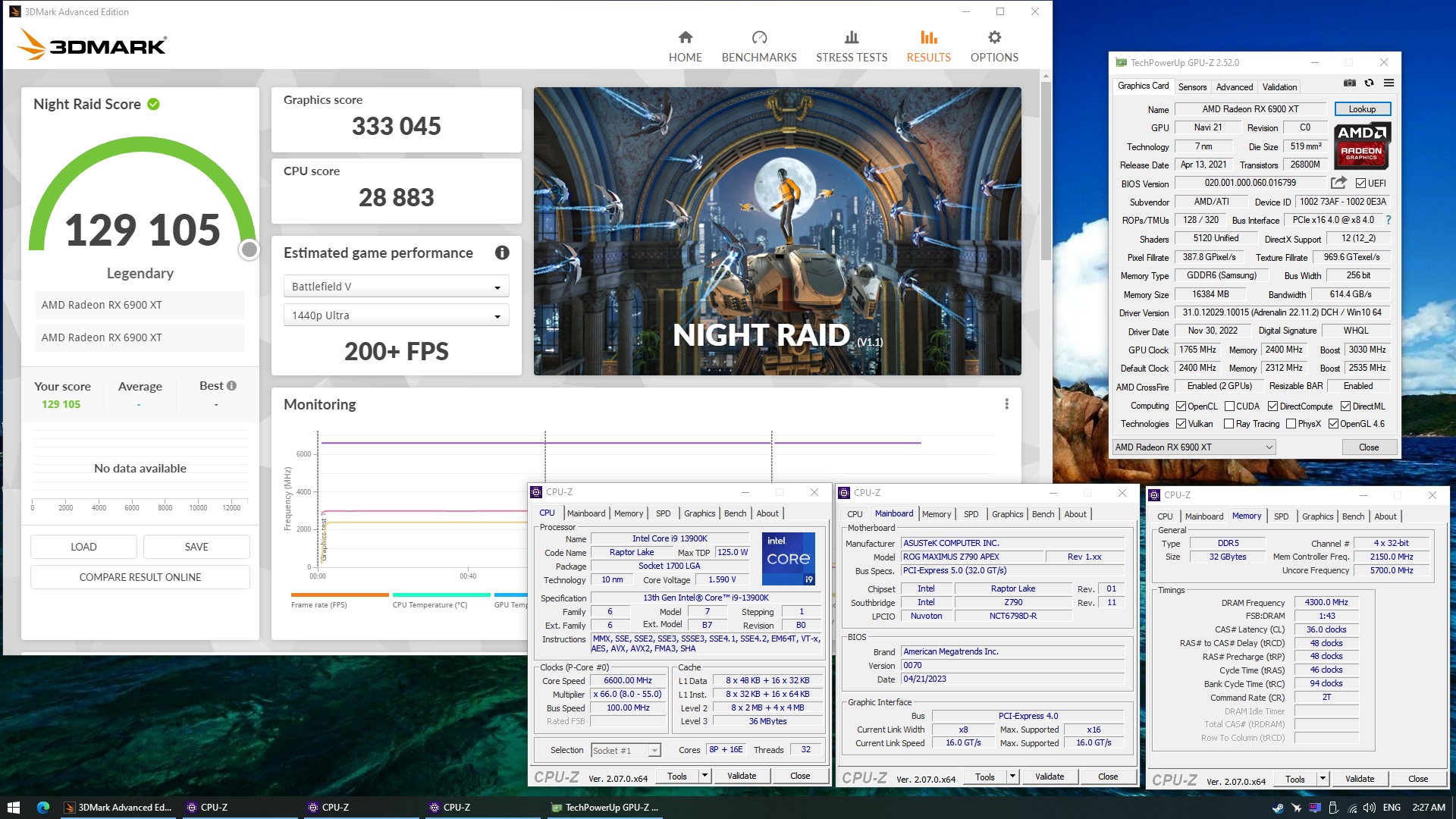Open the GPU selector dropdown in GPU-Z
Image resolution: width=1456 pixels, height=819 pixels.
click(x=1194, y=447)
